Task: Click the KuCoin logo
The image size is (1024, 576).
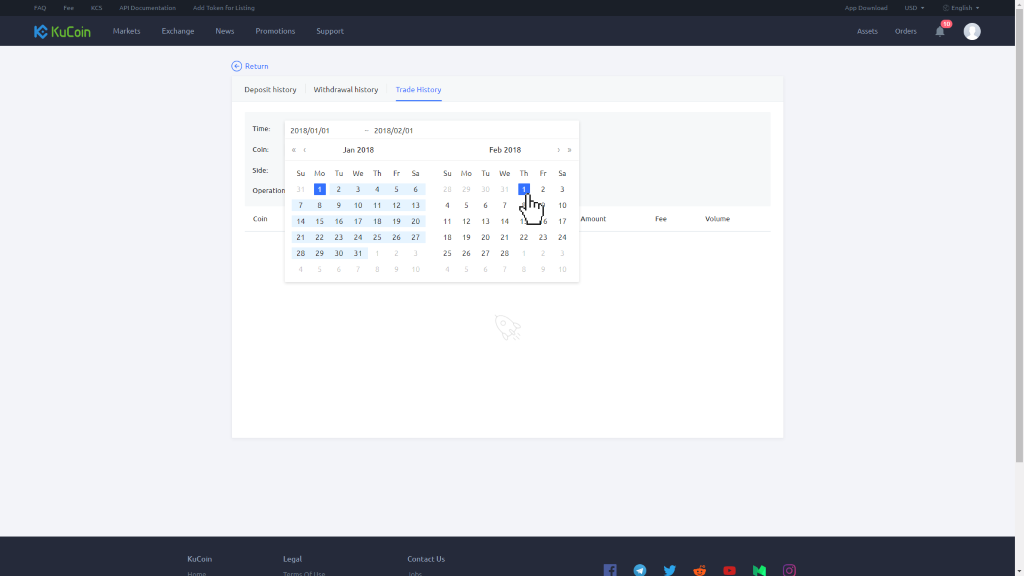Action: [62, 31]
